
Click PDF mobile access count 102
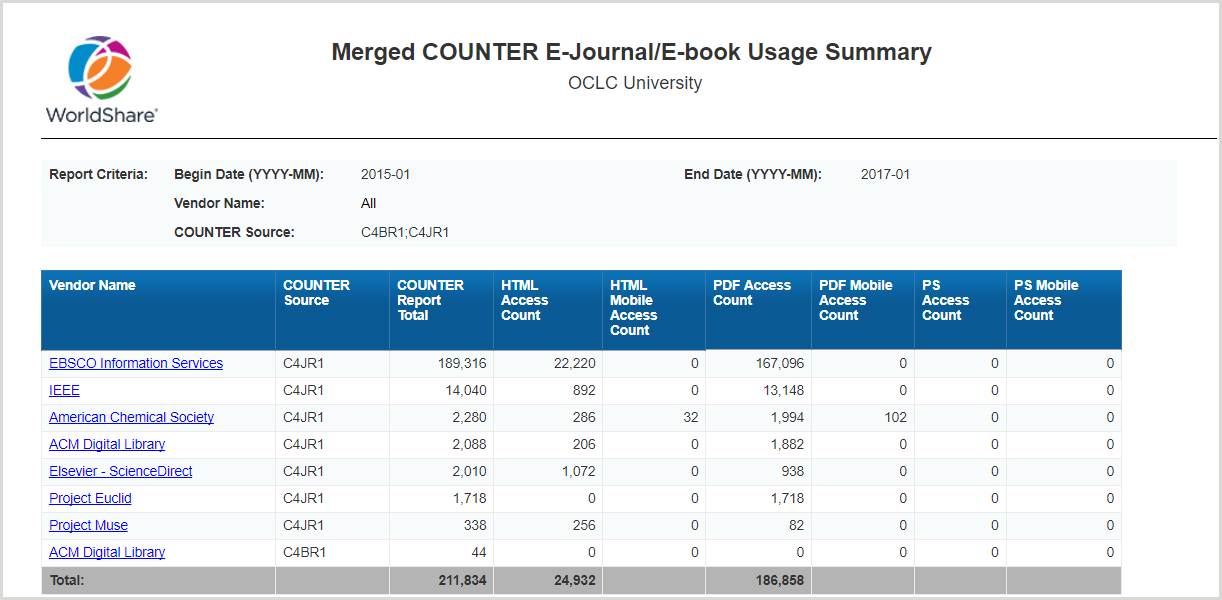pyautogui.click(x=895, y=417)
